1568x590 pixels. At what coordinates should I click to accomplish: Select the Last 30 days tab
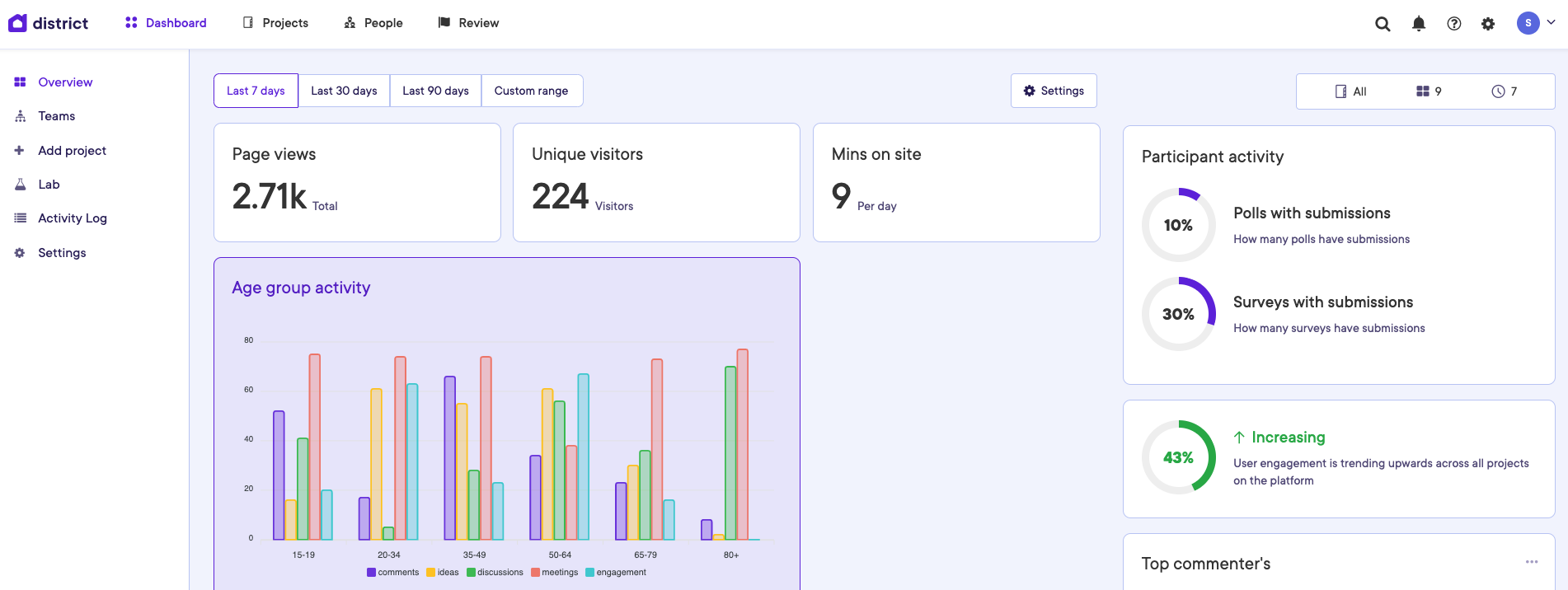pyautogui.click(x=344, y=91)
